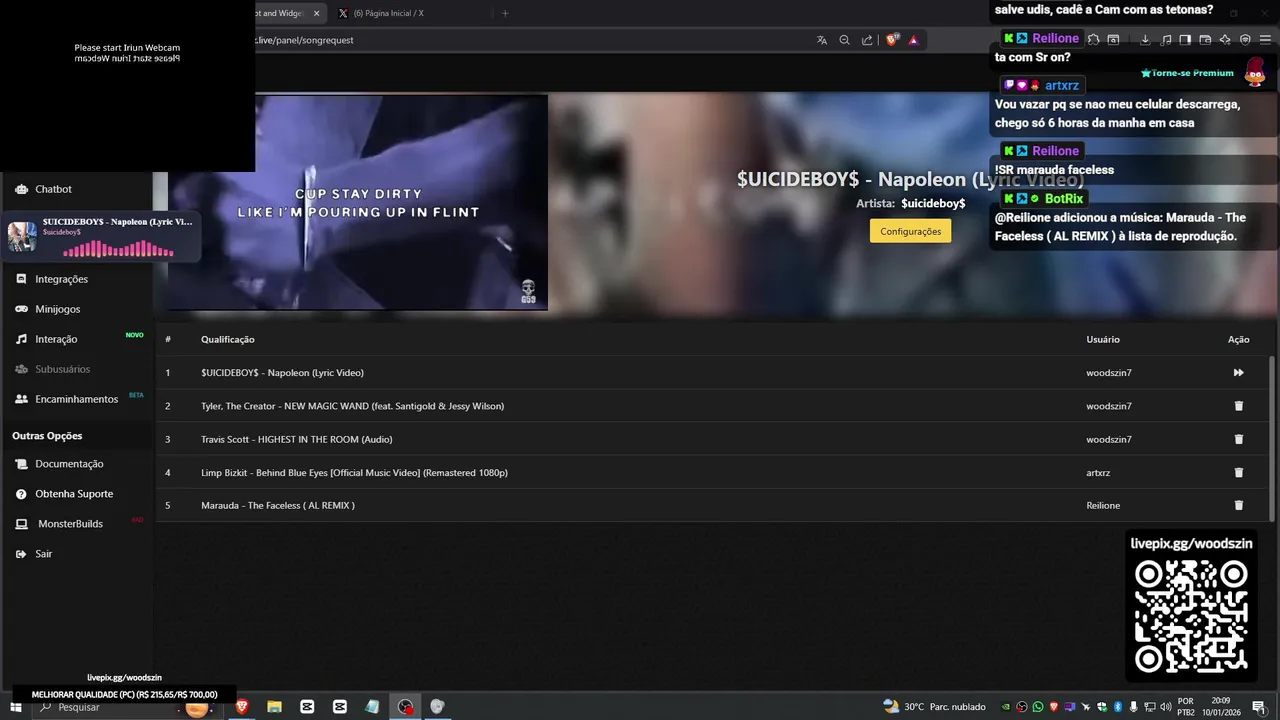Screen dimensions: 1280x720
Task: Open the weather widget 30°C Parc. nublado
Action: click(x=934, y=707)
